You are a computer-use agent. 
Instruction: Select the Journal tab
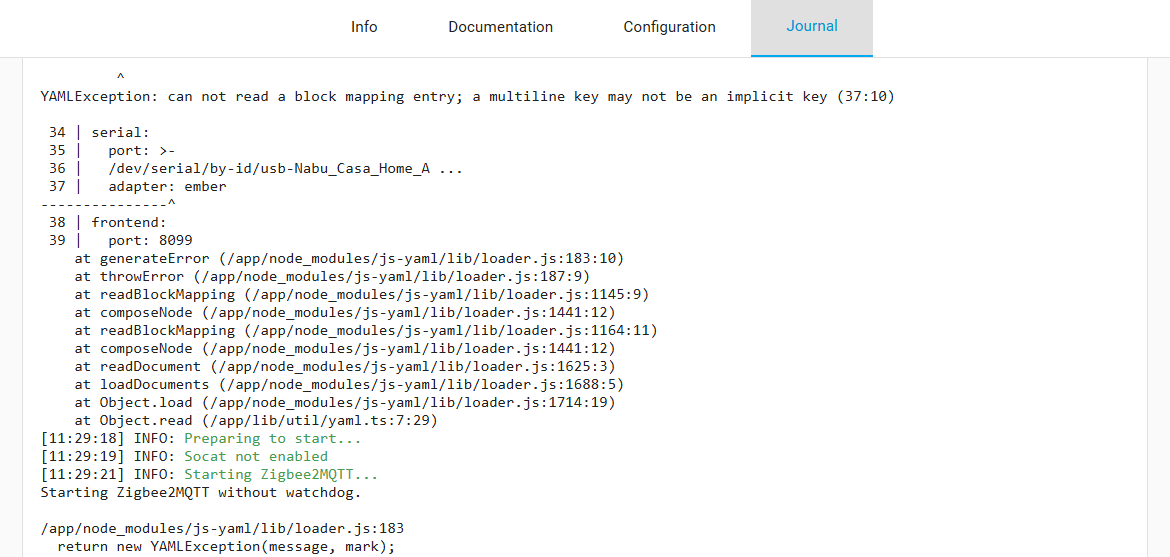click(x=811, y=27)
